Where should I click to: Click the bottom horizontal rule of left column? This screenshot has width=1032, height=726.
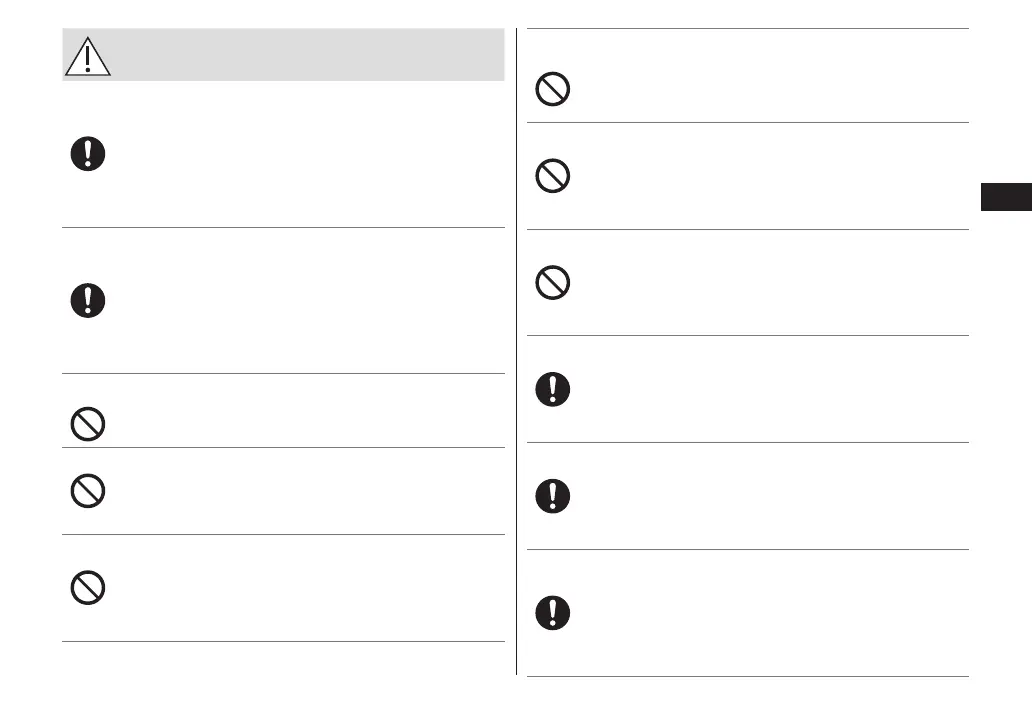point(283,641)
